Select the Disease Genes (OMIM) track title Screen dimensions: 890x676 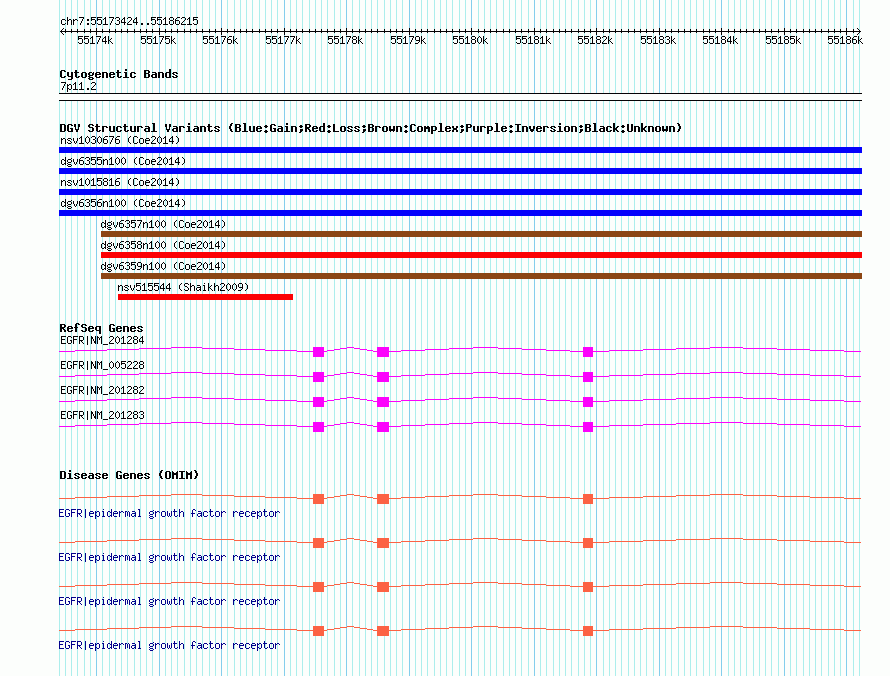coord(129,475)
